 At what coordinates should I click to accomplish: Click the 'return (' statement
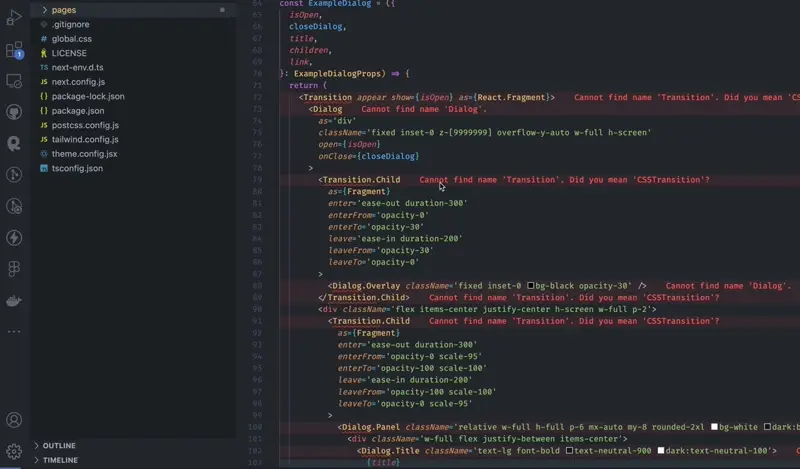[308, 85]
